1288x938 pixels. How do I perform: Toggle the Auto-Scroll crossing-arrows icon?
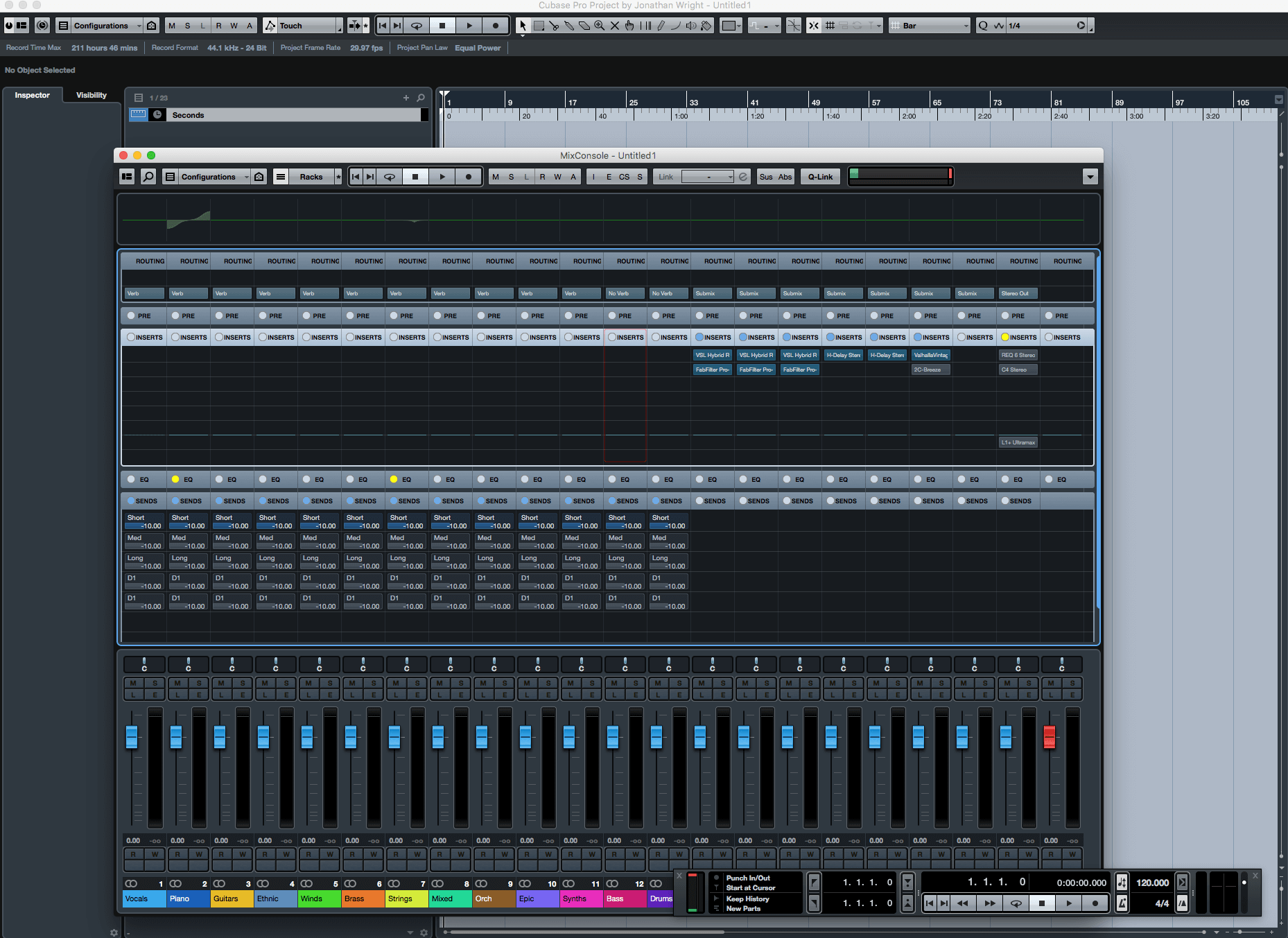814,26
